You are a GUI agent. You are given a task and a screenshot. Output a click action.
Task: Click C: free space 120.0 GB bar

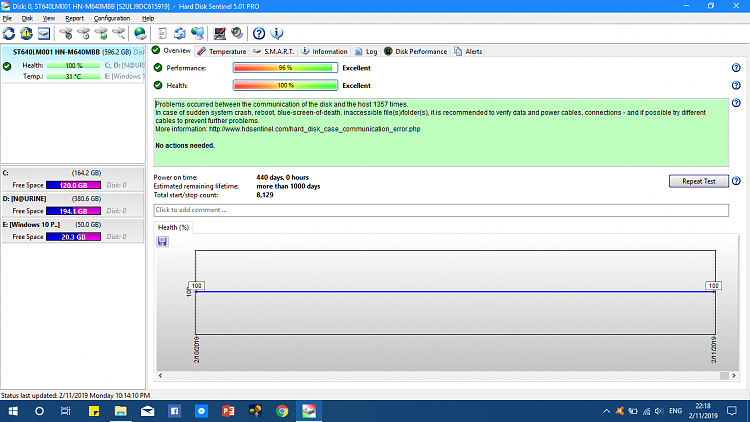point(73,185)
